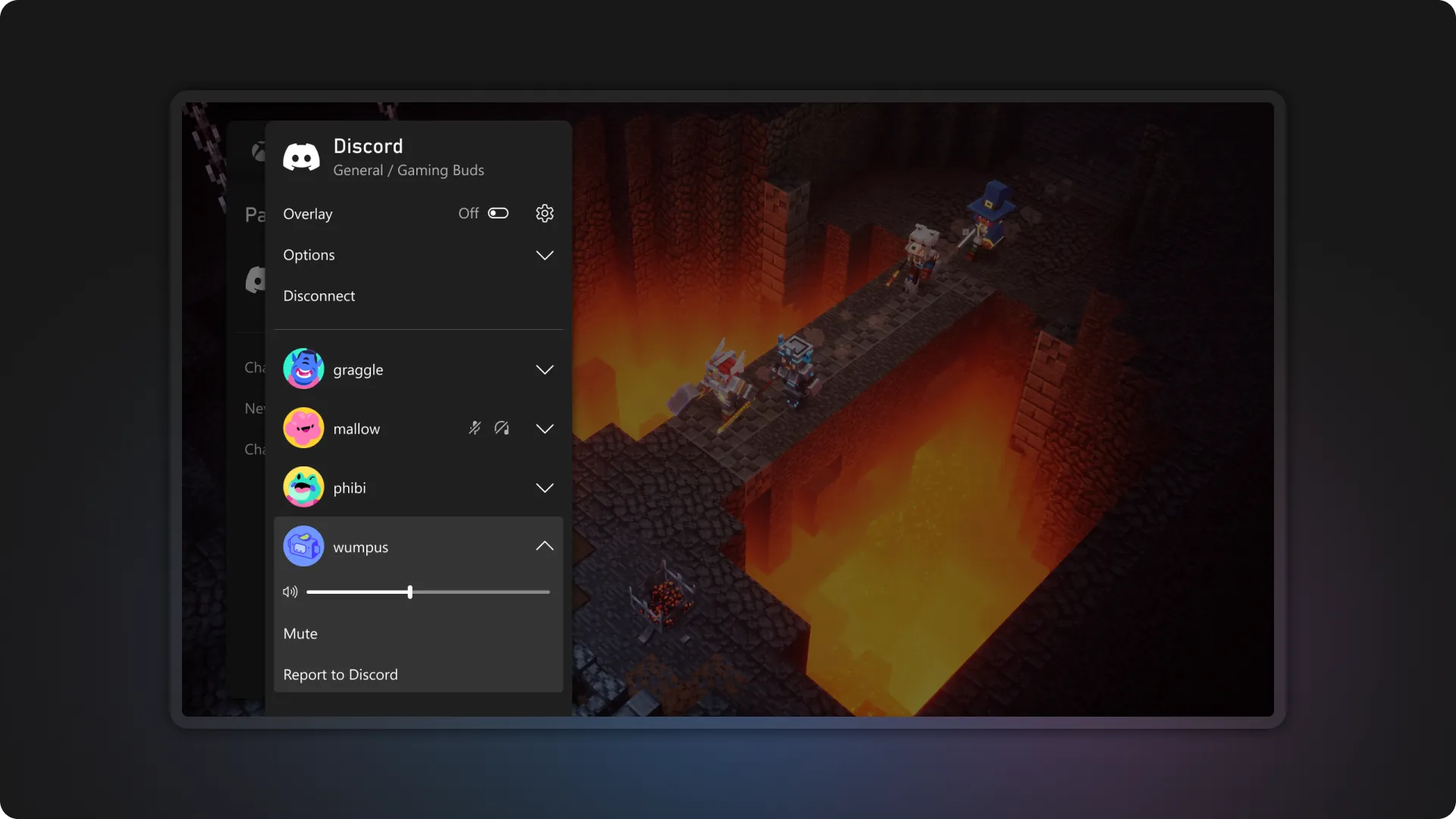The height and width of the screenshot is (819, 1456).
Task: Adjust the wumpus volume slider
Action: tap(428, 591)
